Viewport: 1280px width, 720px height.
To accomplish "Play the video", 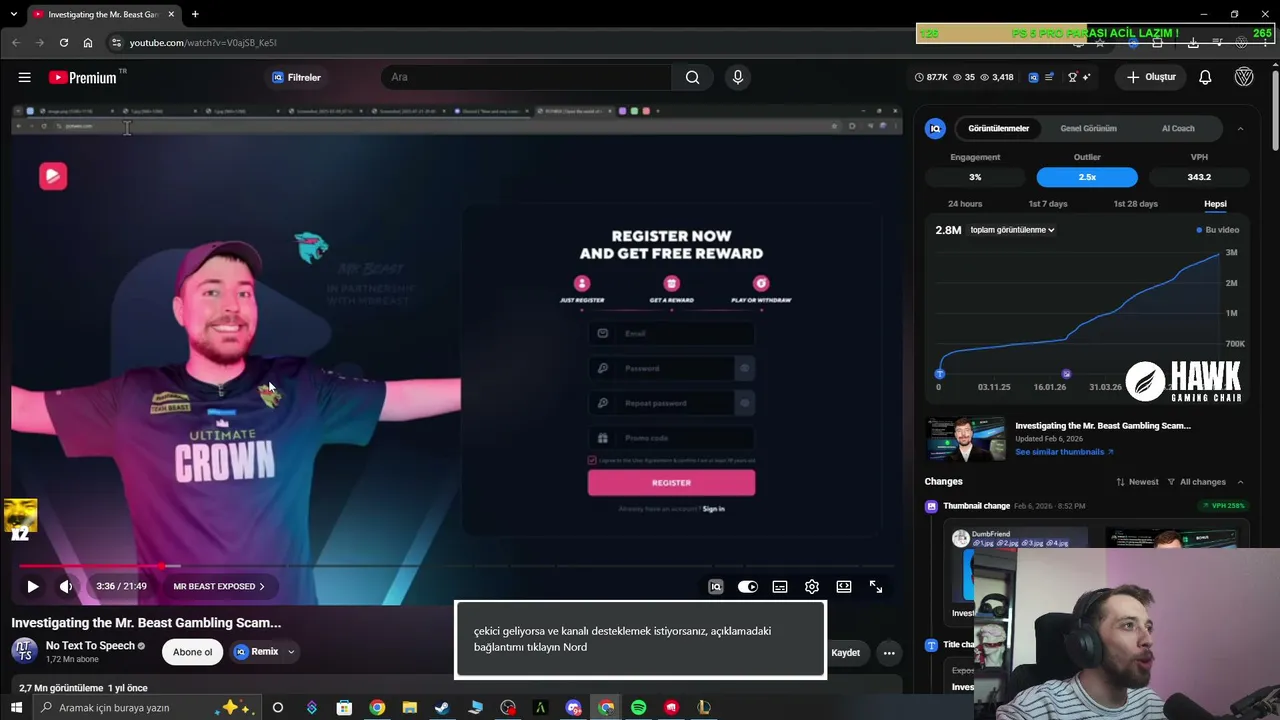I will 32,587.
